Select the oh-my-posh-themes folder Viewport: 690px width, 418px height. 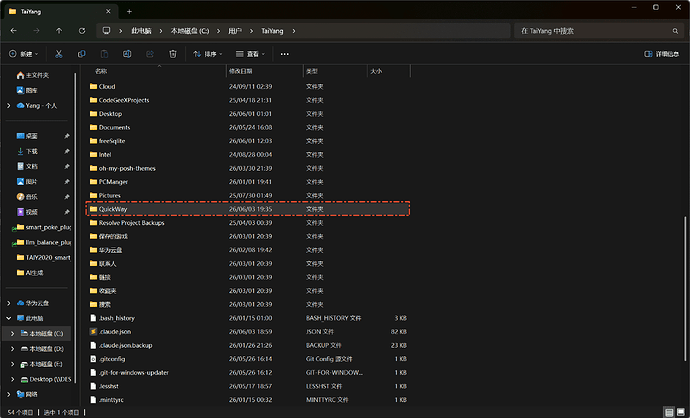coord(248,168)
